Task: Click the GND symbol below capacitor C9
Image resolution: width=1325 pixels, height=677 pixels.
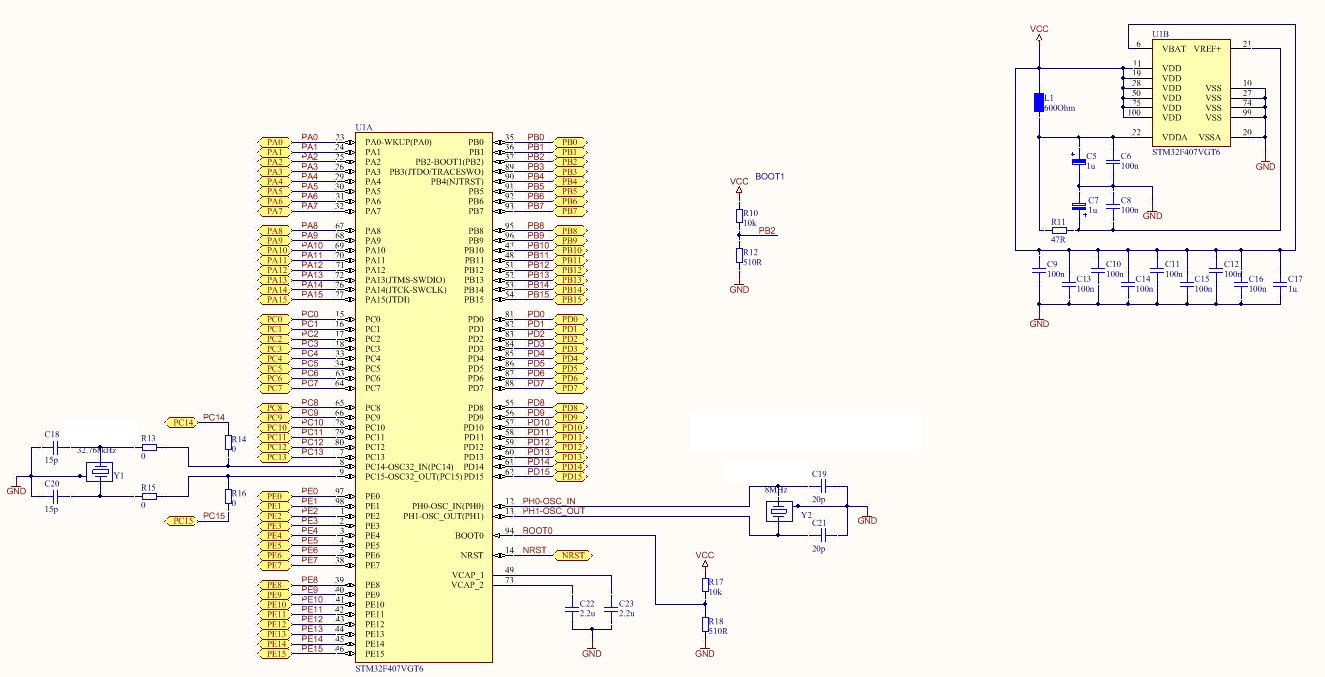Action: 1039,320
